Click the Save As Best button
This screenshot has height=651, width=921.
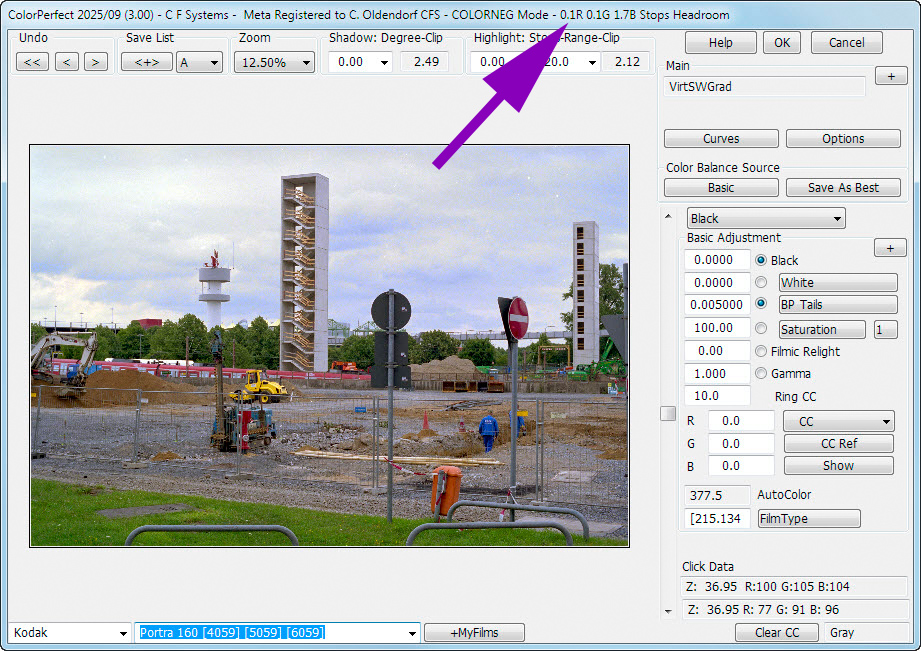[x=843, y=187]
